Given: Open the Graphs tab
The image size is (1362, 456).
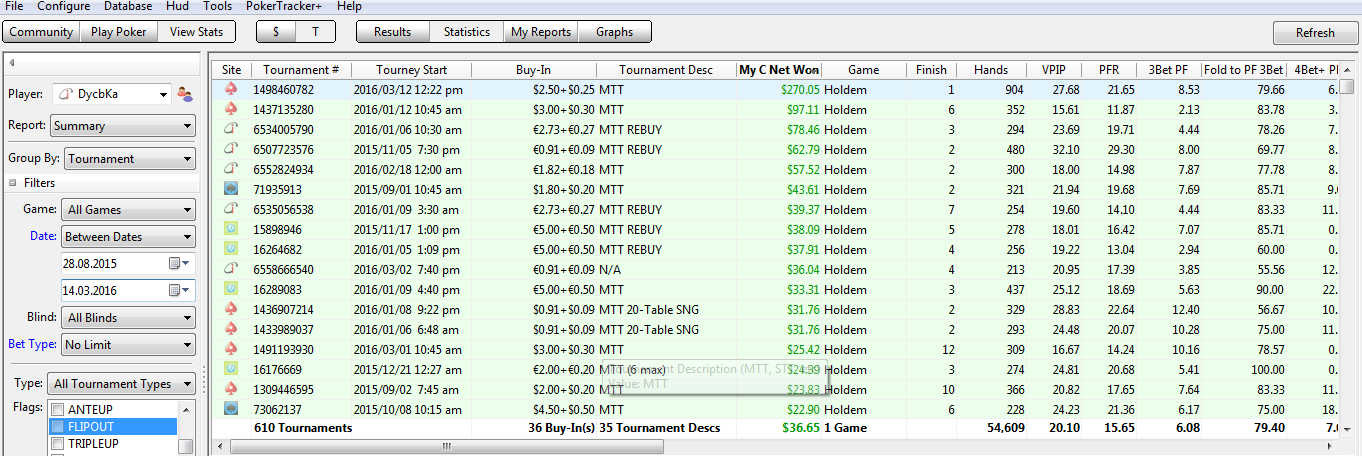Looking at the screenshot, I should click(x=614, y=32).
